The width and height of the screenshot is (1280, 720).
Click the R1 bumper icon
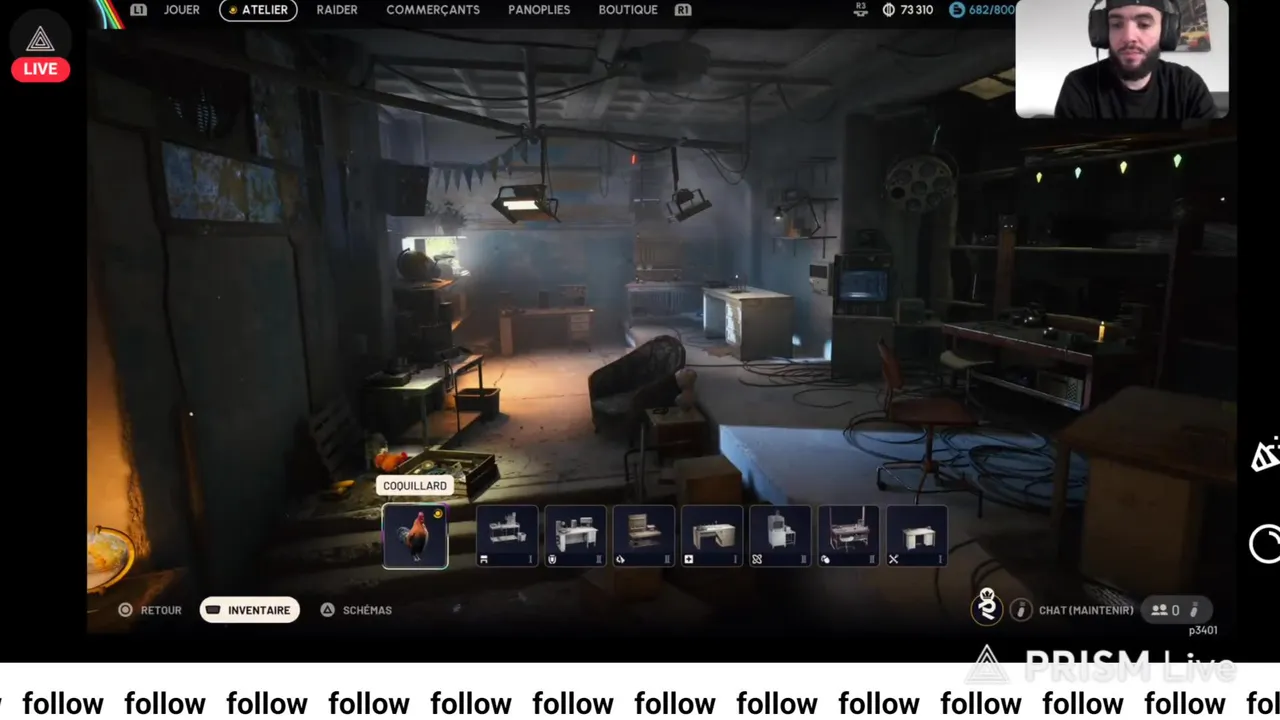(683, 10)
